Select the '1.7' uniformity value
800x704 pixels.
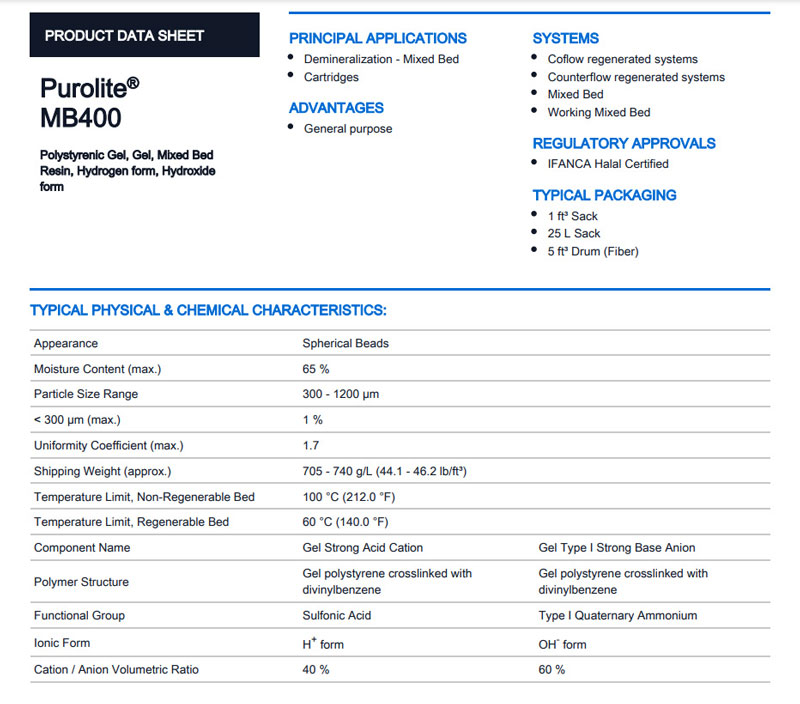pos(311,445)
